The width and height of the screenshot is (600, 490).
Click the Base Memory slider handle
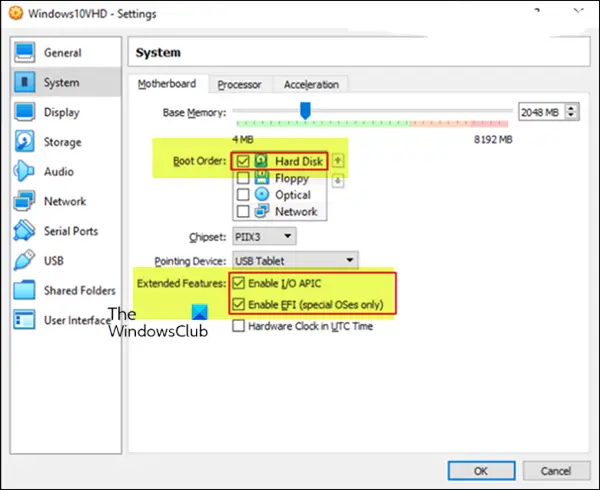pyautogui.click(x=305, y=111)
